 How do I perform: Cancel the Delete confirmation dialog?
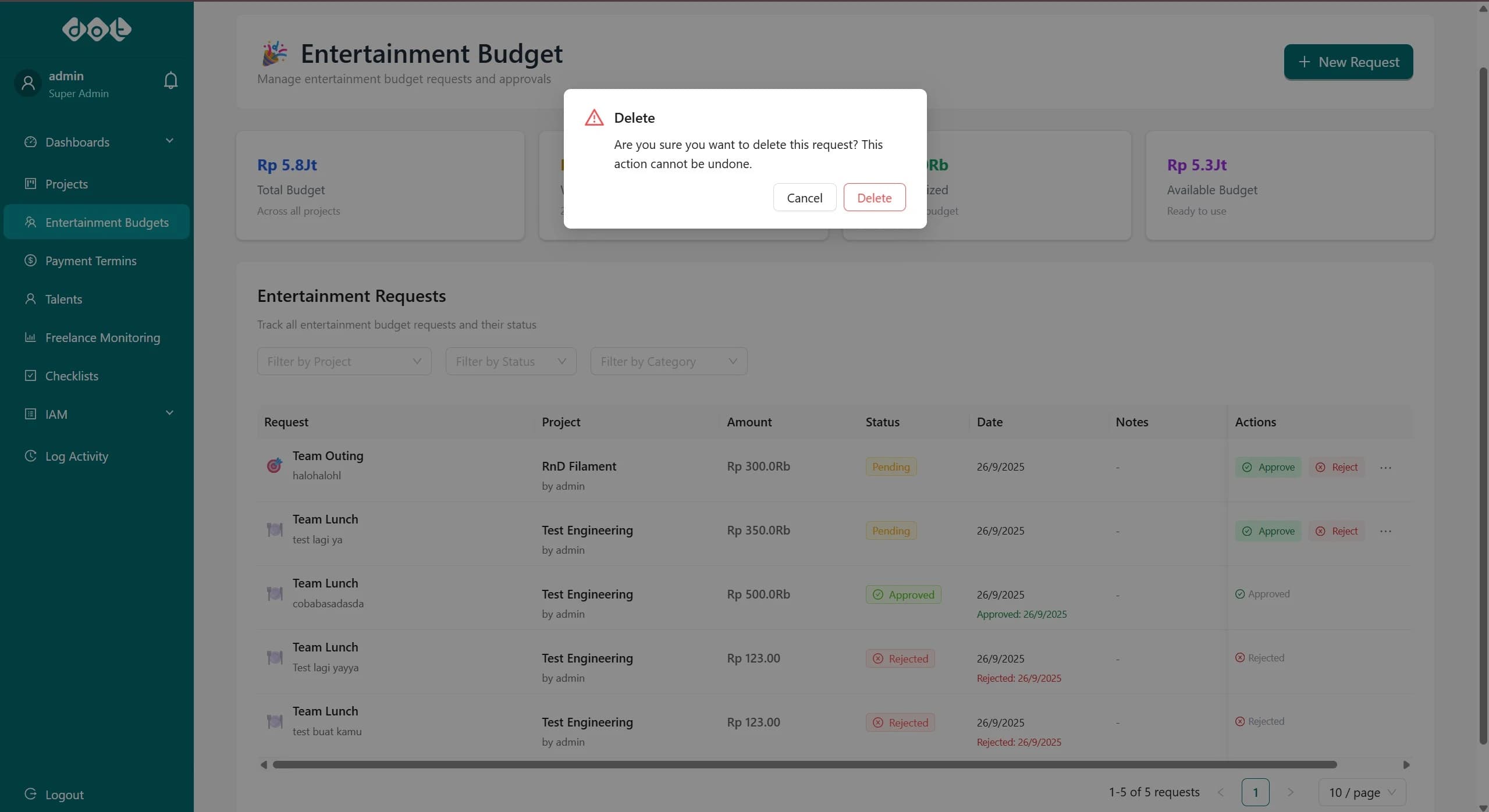(804, 197)
